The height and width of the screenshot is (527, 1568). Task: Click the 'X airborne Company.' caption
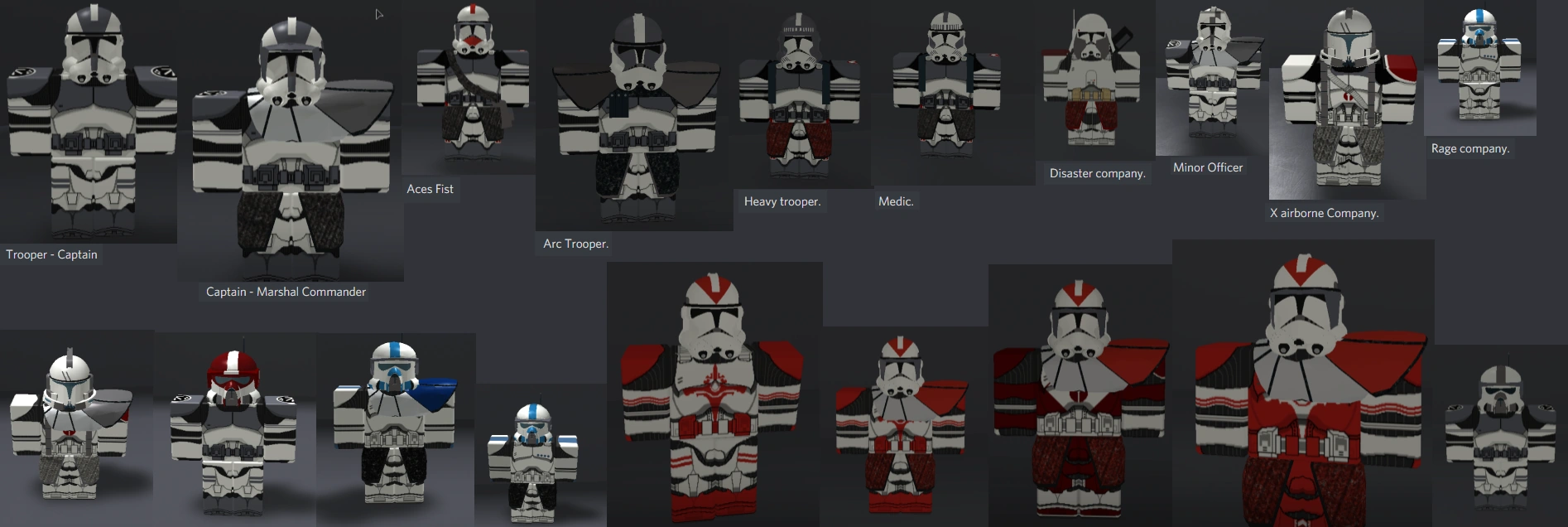pyautogui.click(x=1325, y=213)
